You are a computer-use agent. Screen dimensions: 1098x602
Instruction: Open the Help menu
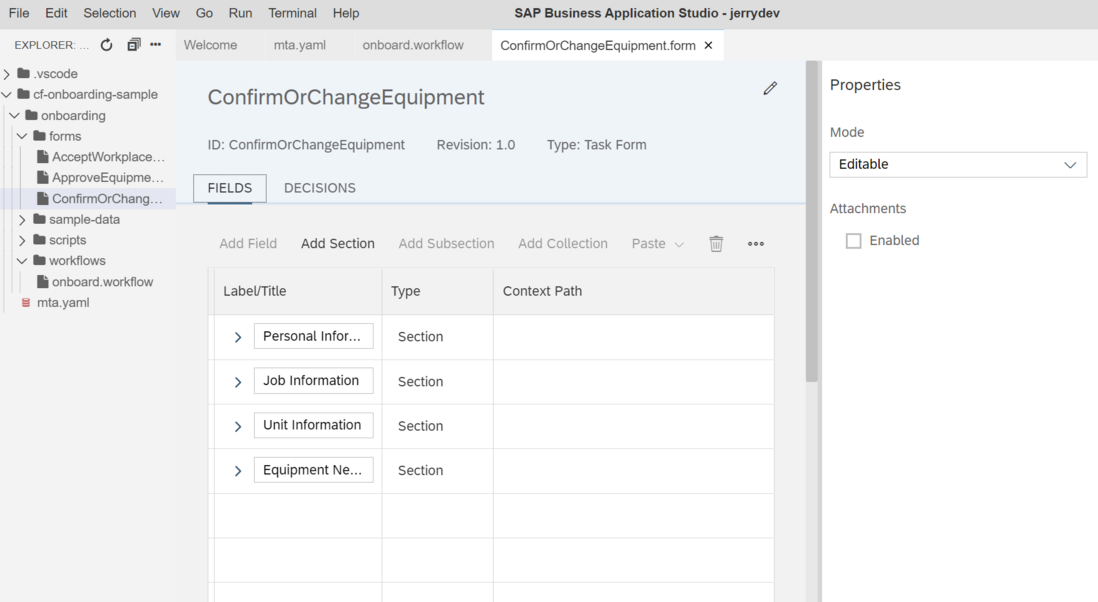[346, 13]
